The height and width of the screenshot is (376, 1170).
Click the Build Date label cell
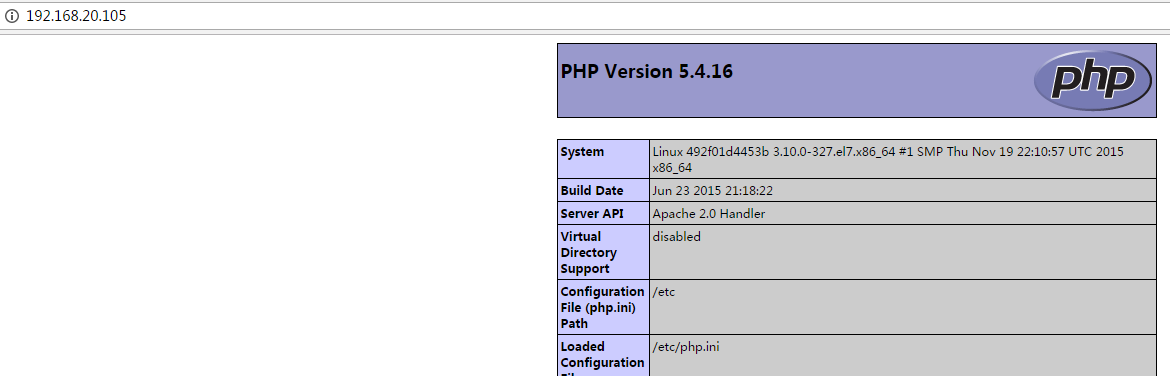603,190
